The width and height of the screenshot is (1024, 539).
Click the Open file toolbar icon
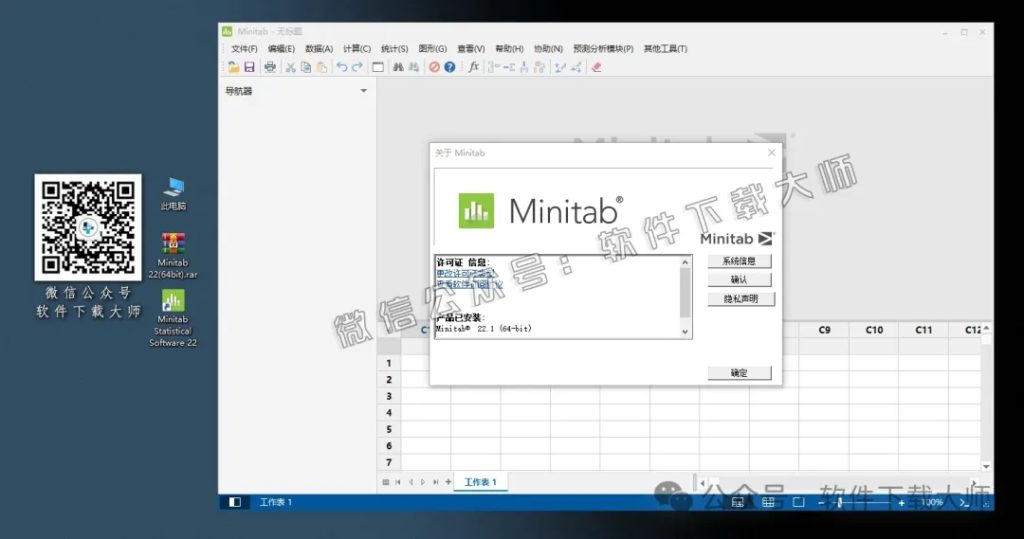[233, 67]
